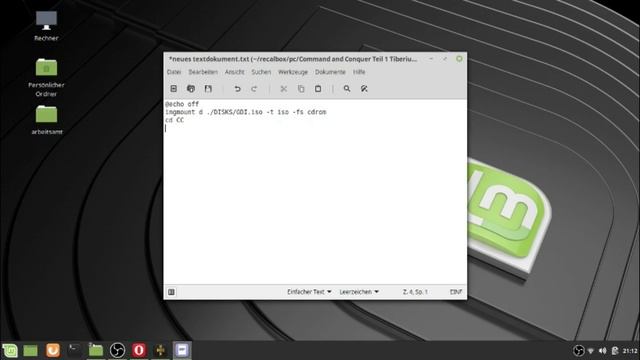Maximize the text editor window

pos(445,59)
